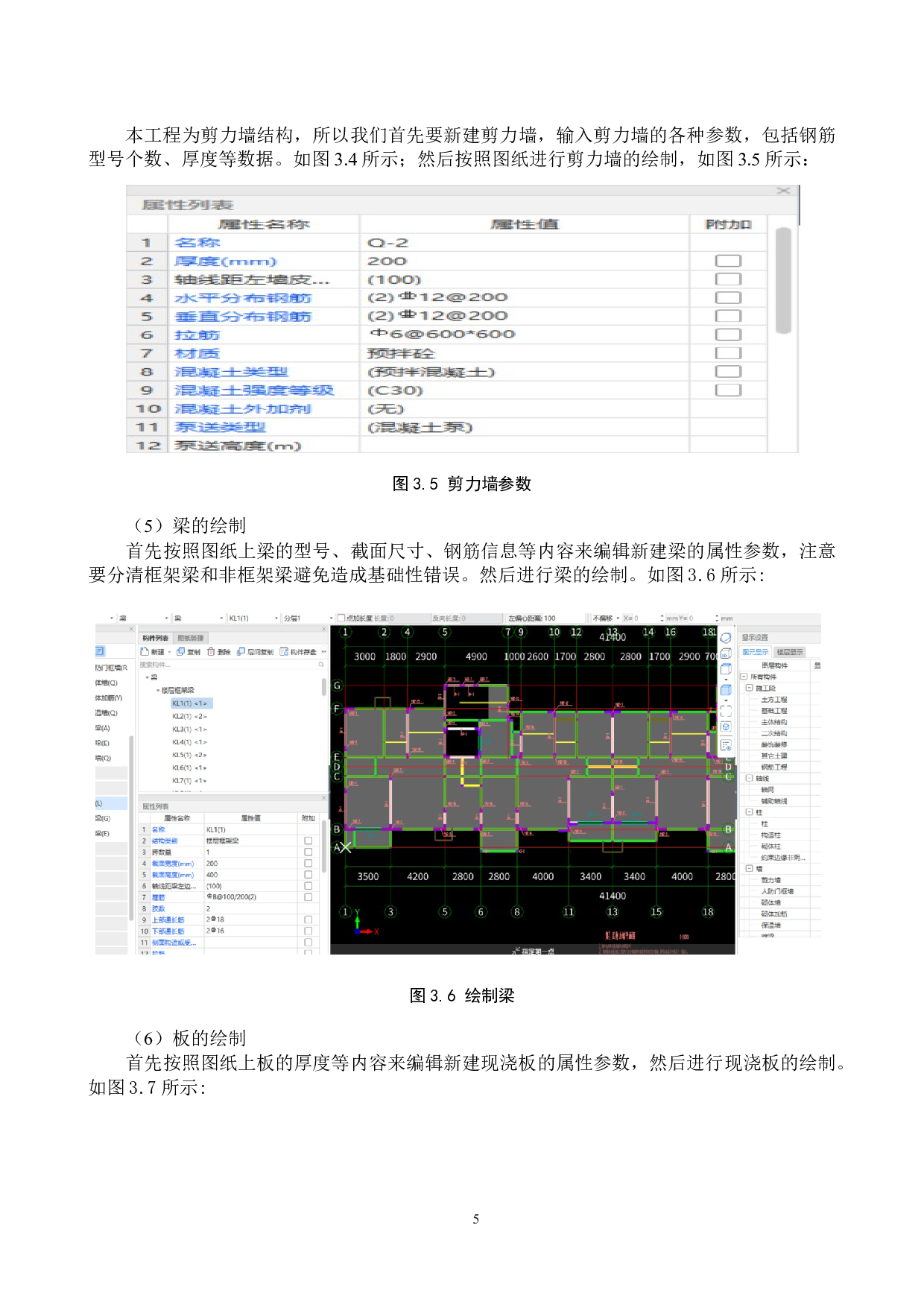924x1307 pixels.
Task: Open the 新建 dropdown arrow
Action: coord(170,652)
